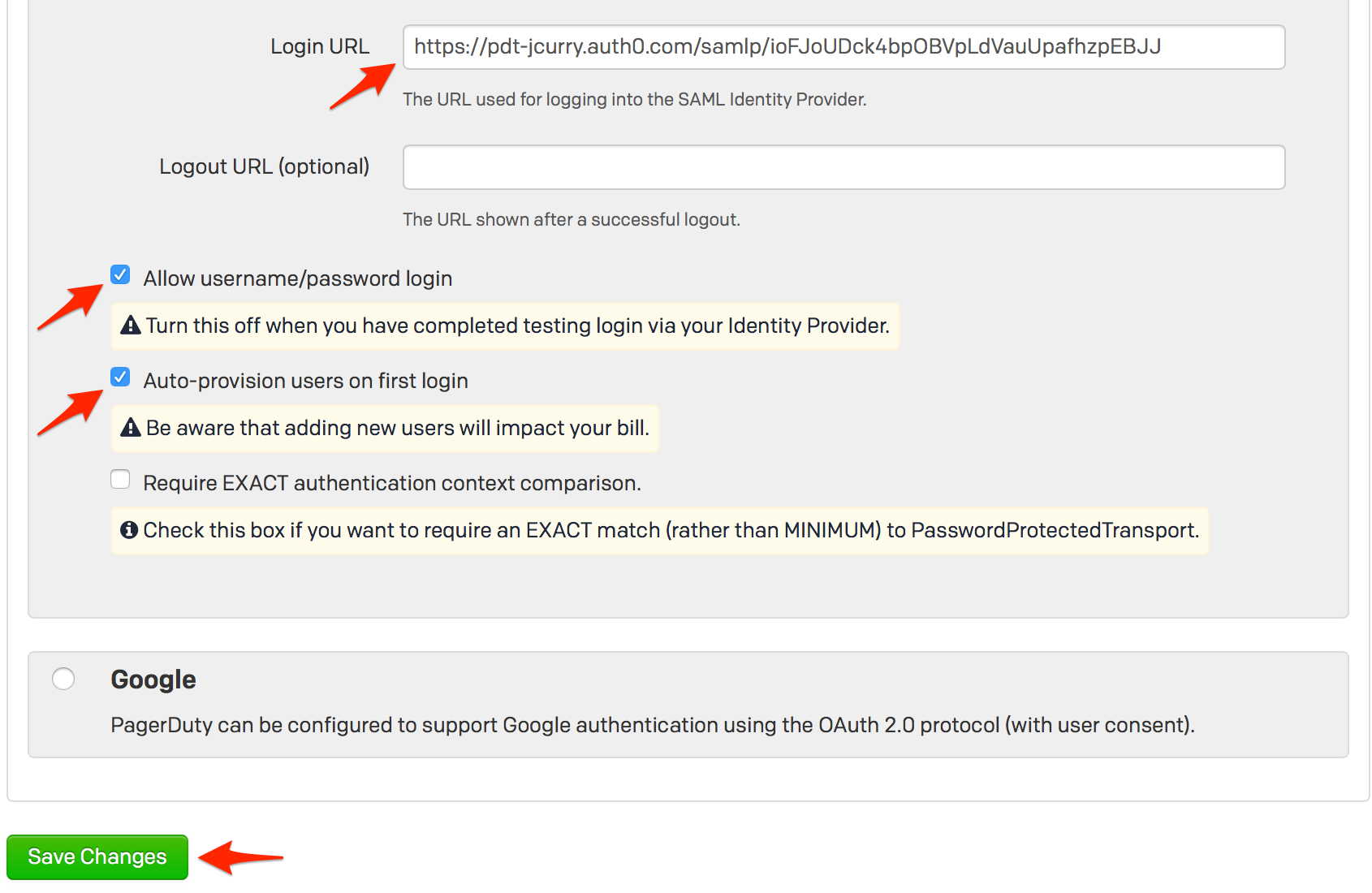Click the Google OAuth description text

point(654,725)
